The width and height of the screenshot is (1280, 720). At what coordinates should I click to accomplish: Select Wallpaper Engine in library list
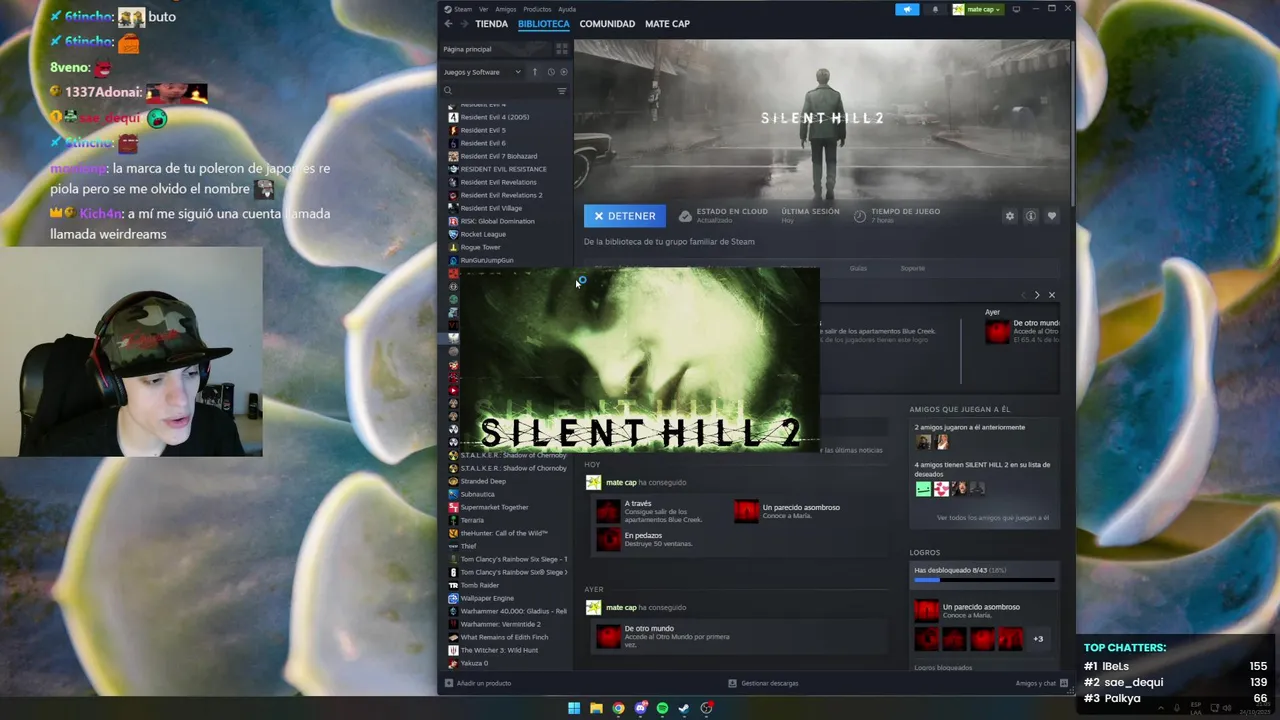(x=487, y=598)
